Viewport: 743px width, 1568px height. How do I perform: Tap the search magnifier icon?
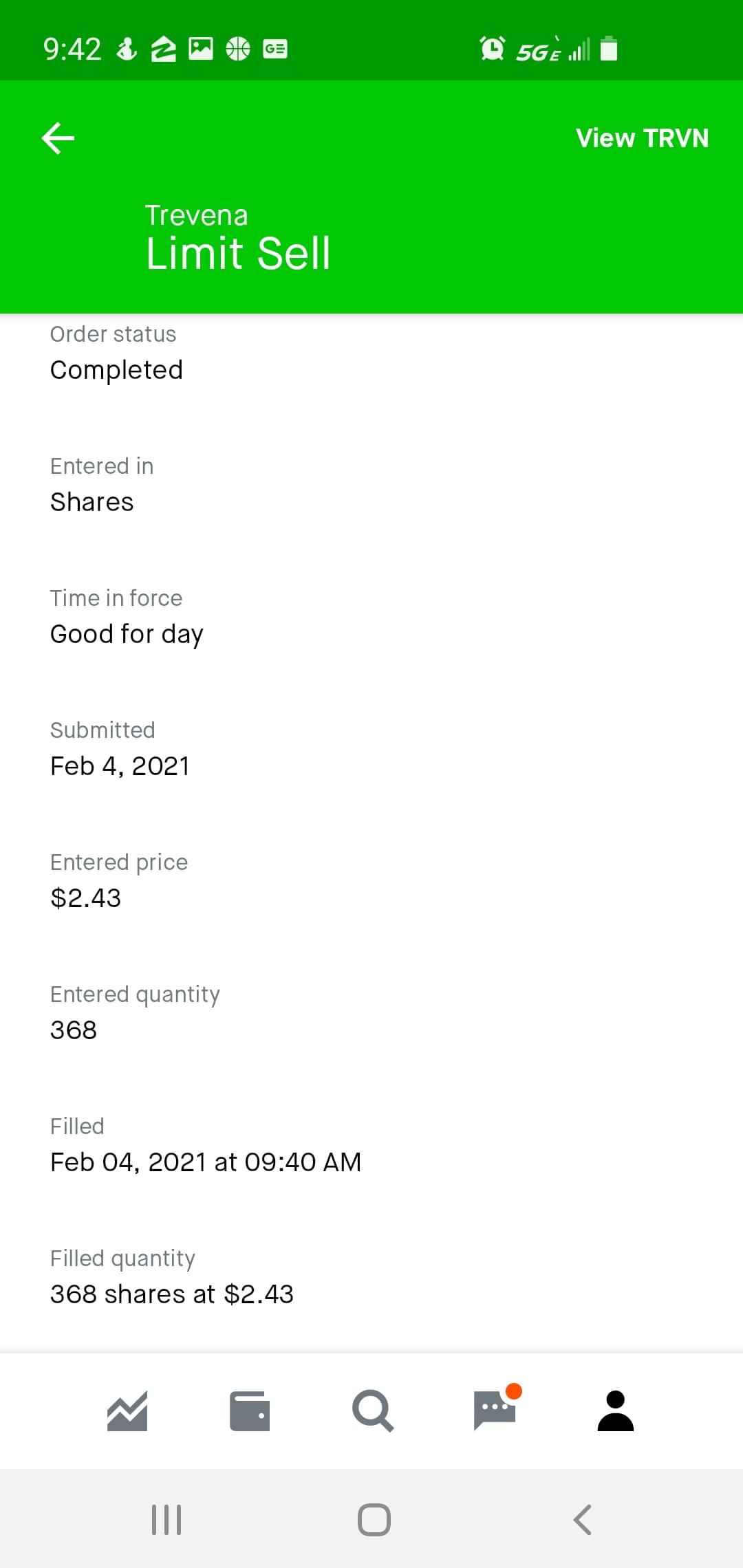click(x=372, y=1411)
